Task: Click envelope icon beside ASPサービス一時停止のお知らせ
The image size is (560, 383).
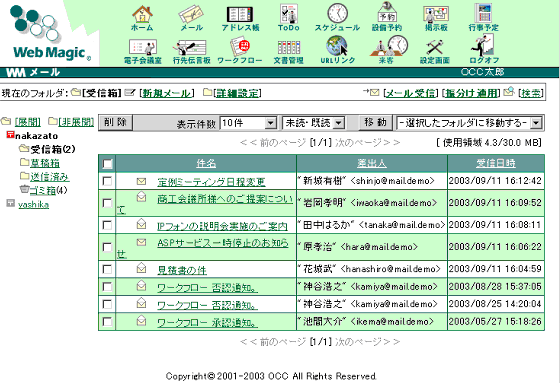Action: [x=141, y=242]
